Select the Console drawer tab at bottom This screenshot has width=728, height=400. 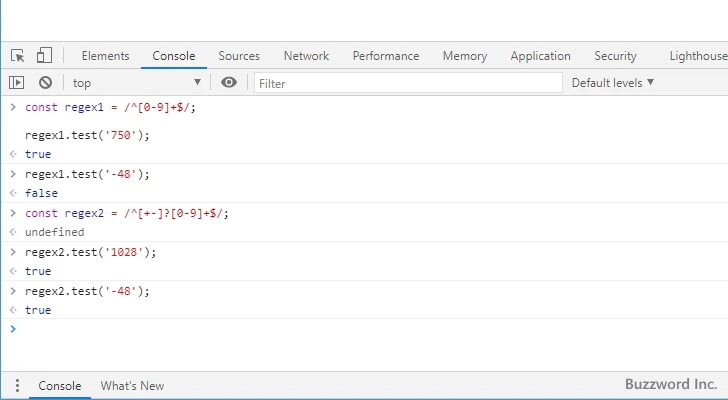(x=60, y=386)
